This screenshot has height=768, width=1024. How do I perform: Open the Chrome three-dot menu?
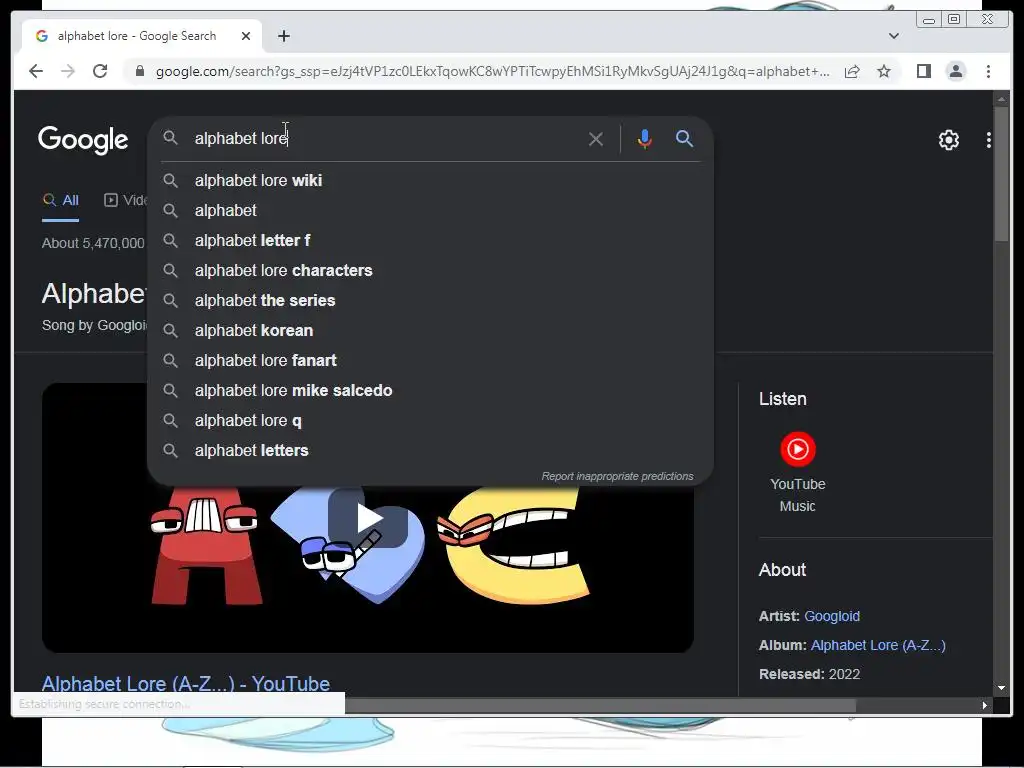(x=988, y=71)
